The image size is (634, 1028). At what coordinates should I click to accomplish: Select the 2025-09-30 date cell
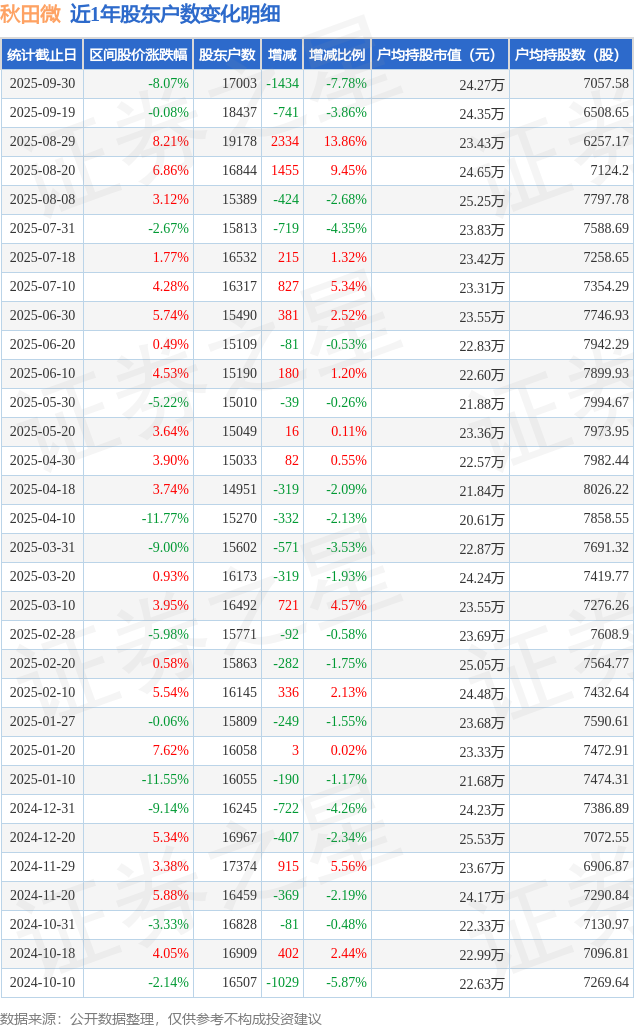(x=42, y=84)
